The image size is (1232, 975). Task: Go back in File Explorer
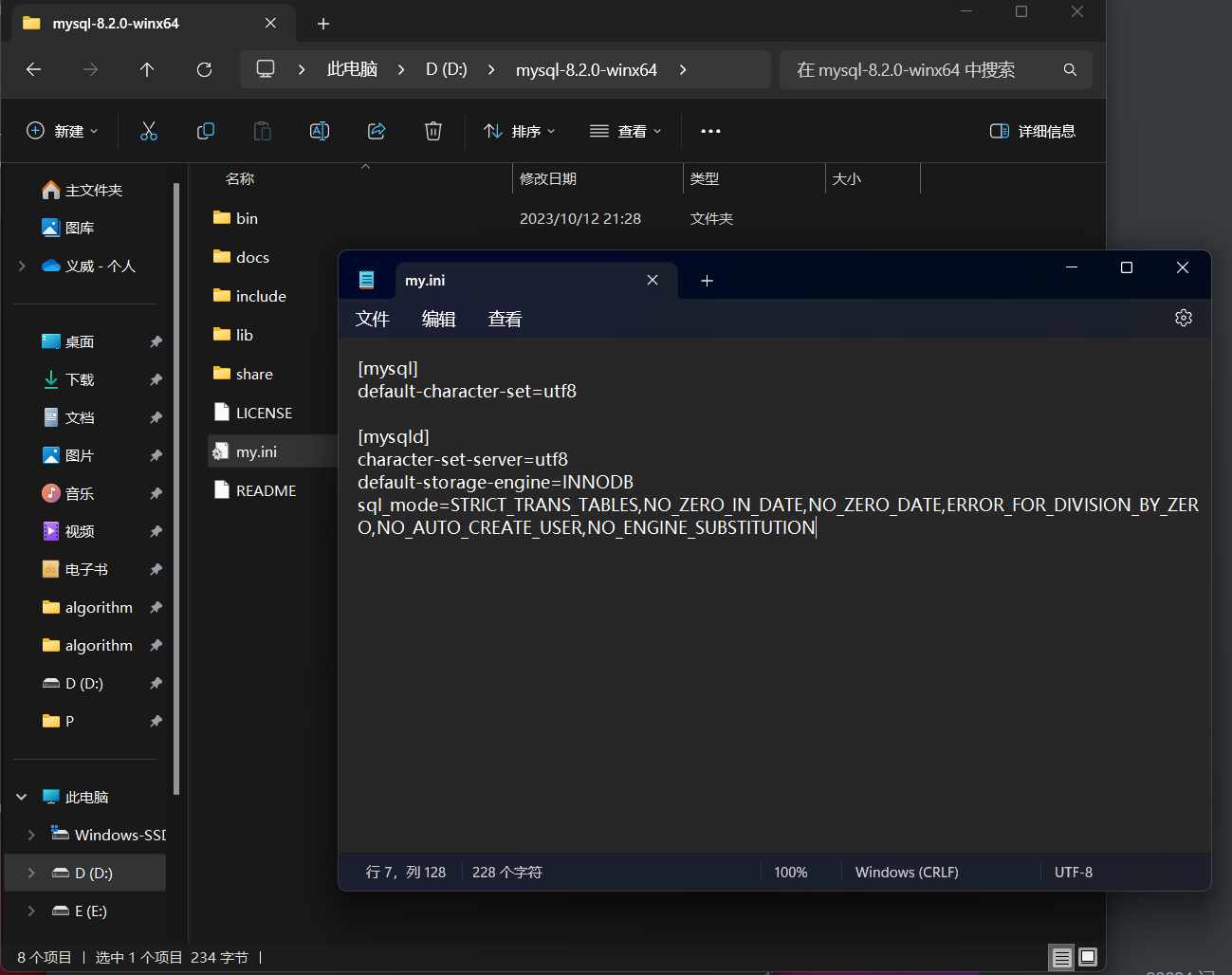click(x=34, y=69)
